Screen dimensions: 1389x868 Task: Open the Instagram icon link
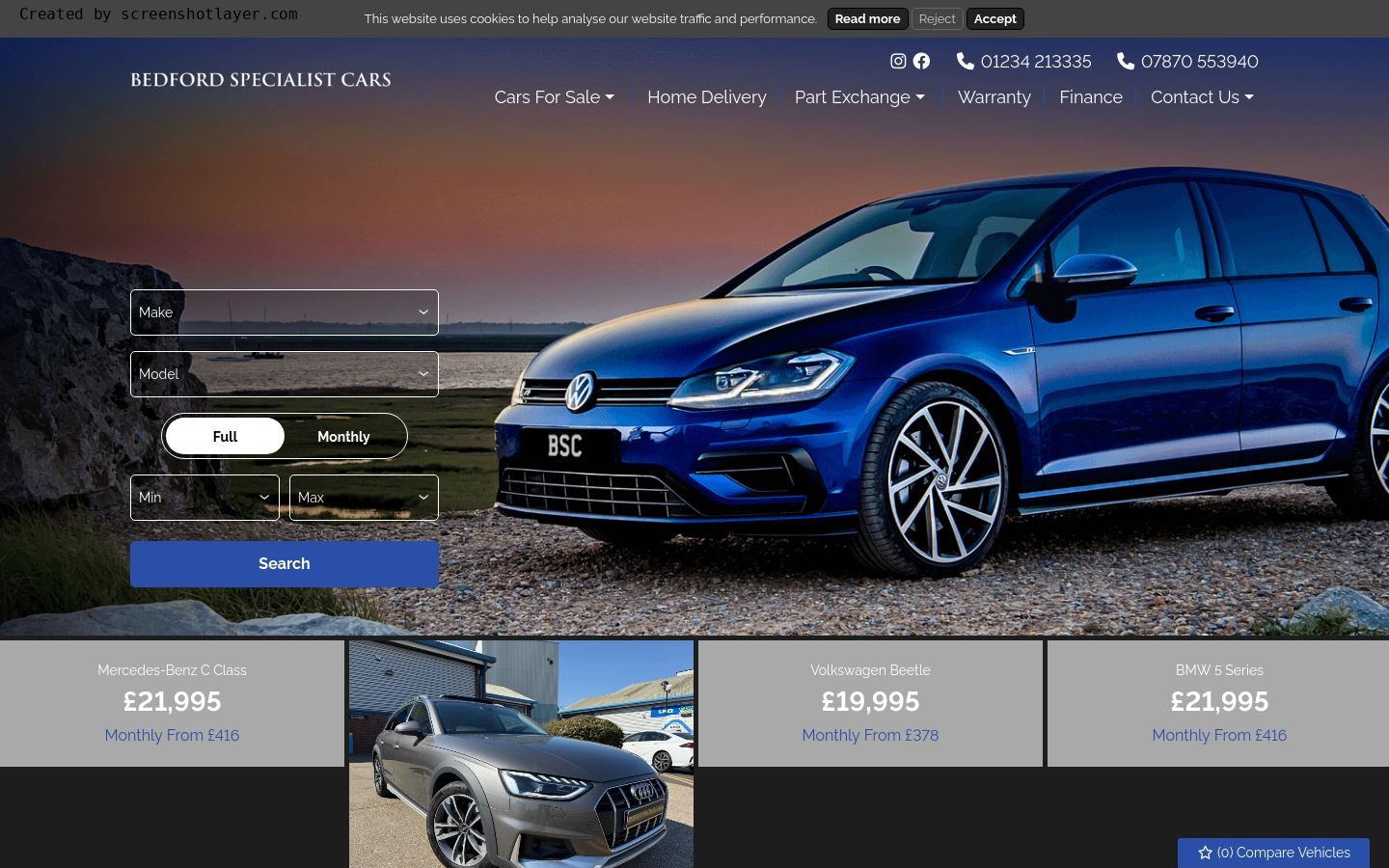[898, 61]
